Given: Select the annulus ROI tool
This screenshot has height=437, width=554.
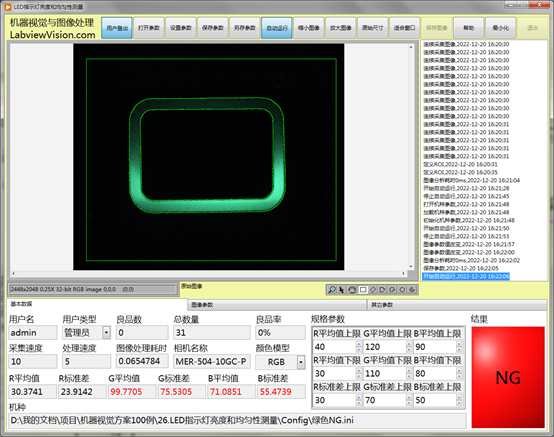Looking at the screenshot, I should (x=402, y=290).
